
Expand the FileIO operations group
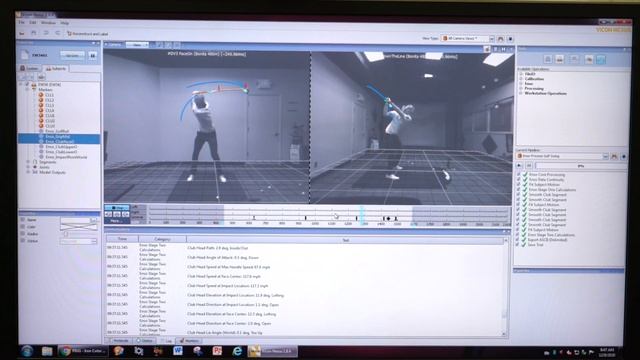tap(521, 74)
